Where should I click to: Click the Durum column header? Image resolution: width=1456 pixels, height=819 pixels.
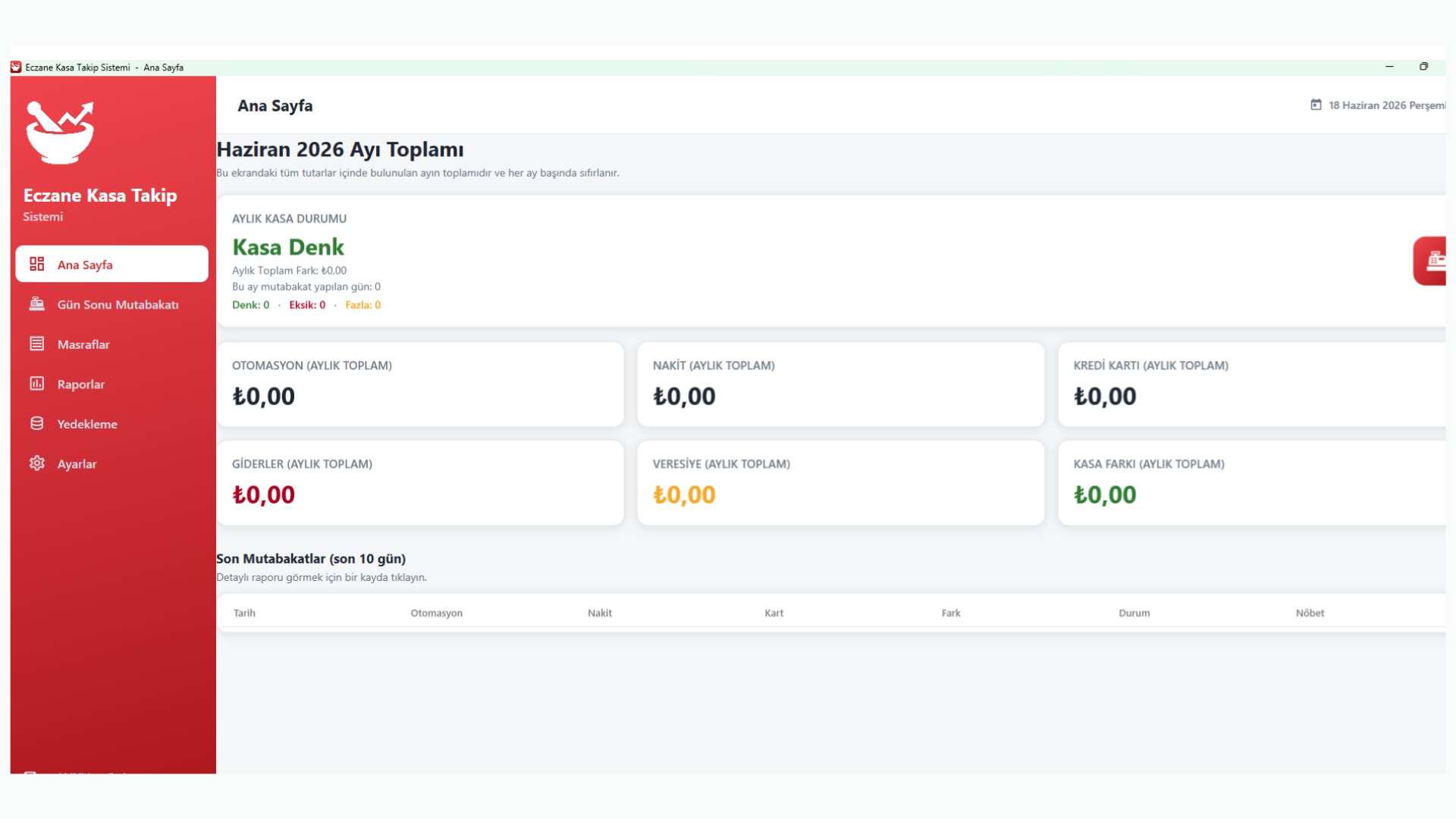[1134, 613]
